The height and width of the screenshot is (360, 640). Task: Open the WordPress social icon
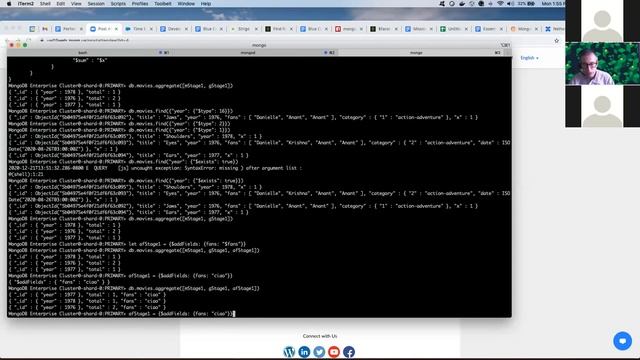coord(289,352)
